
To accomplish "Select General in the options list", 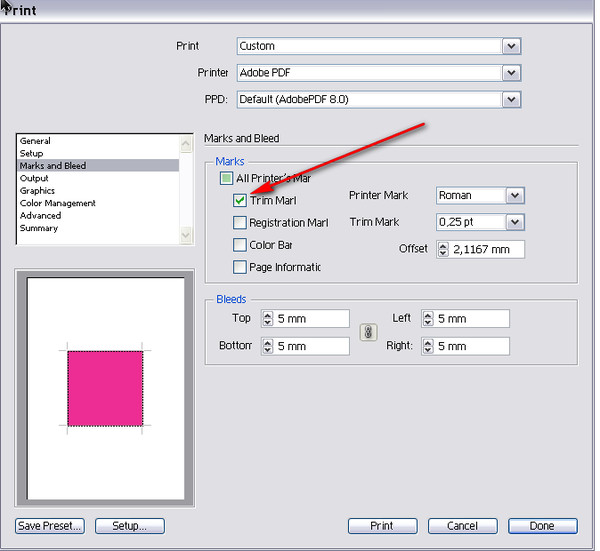I will coord(98,141).
